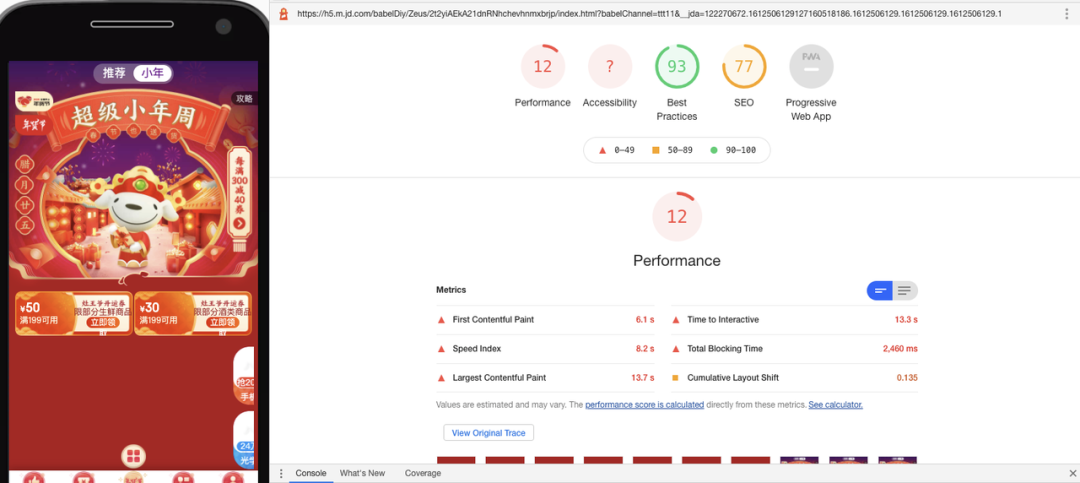Click the 13.7 s value
Image resolution: width=1080 pixels, height=483 pixels.
643,378
